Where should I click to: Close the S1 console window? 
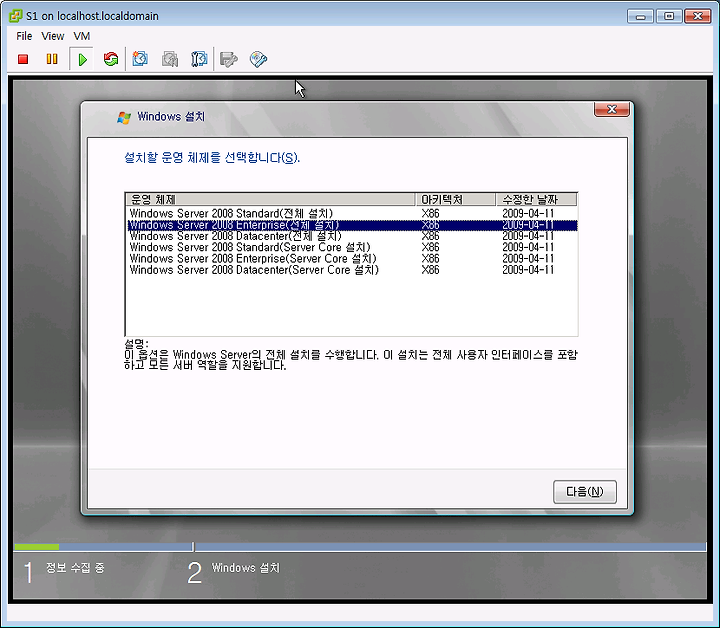pyautogui.click(x=698, y=16)
